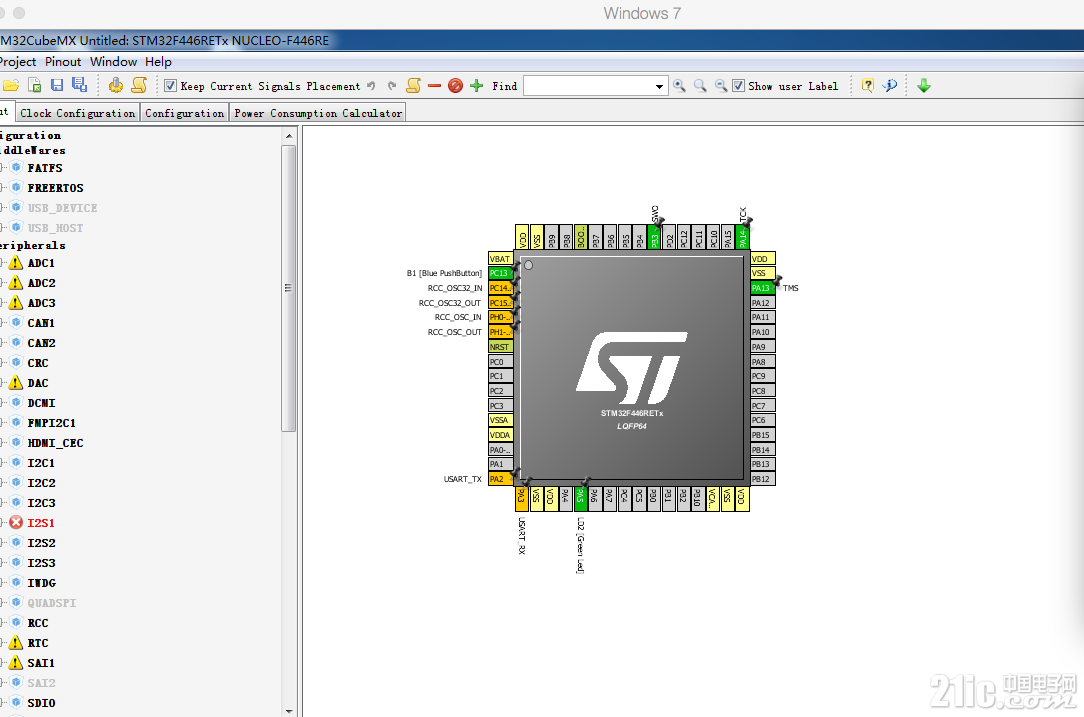
Task: Open the Help menu
Action: point(158,62)
